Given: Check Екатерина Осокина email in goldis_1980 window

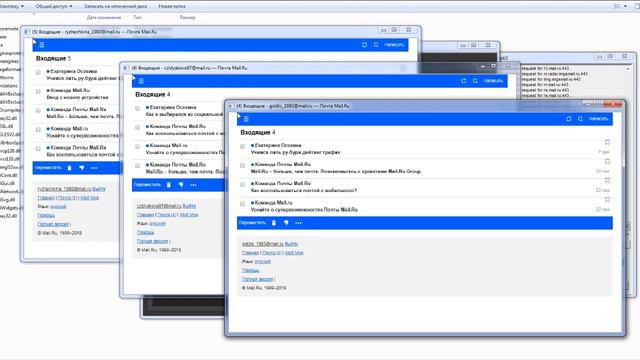Looking at the screenshot, I should (x=242, y=146).
